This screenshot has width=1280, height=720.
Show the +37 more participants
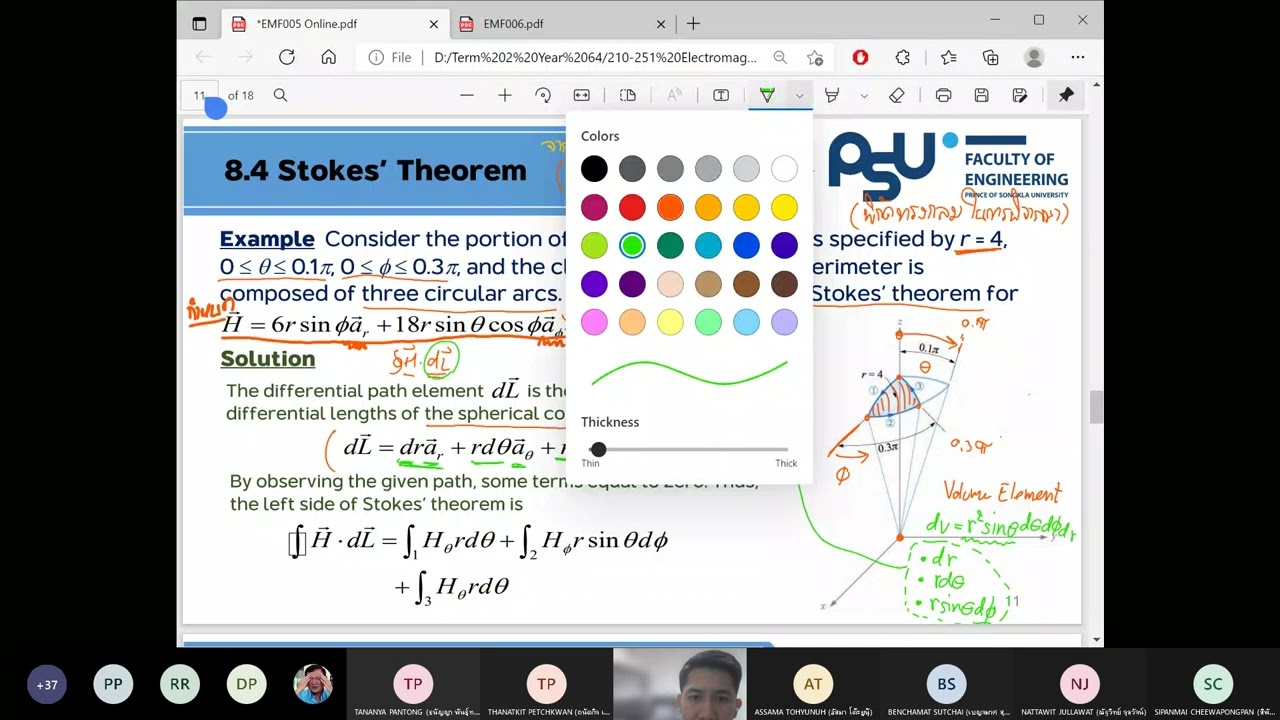47,685
